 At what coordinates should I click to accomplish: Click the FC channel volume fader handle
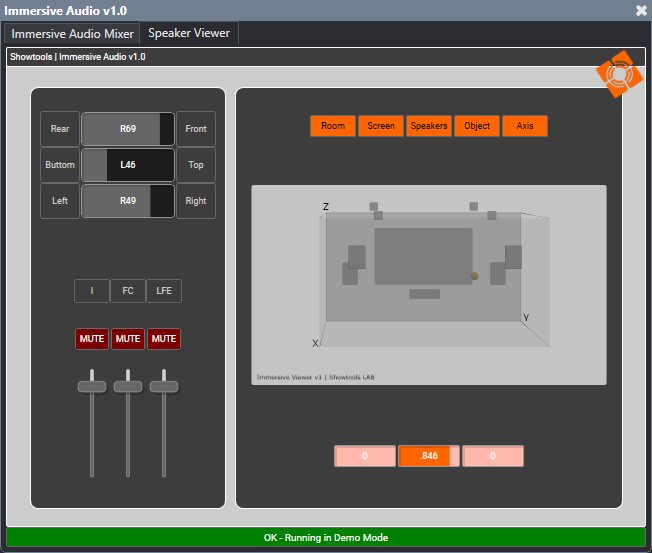point(128,387)
